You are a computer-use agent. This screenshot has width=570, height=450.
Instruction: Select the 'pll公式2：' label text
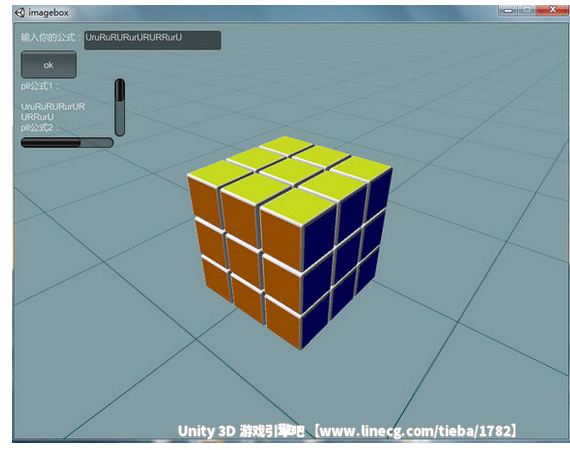point(40,128)
